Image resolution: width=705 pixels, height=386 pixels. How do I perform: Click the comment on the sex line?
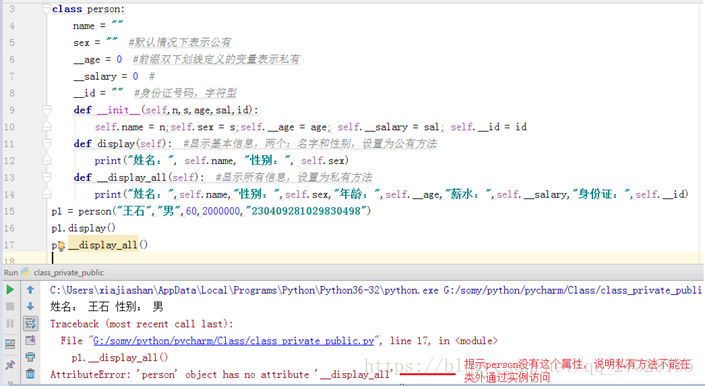coord(180,43)
